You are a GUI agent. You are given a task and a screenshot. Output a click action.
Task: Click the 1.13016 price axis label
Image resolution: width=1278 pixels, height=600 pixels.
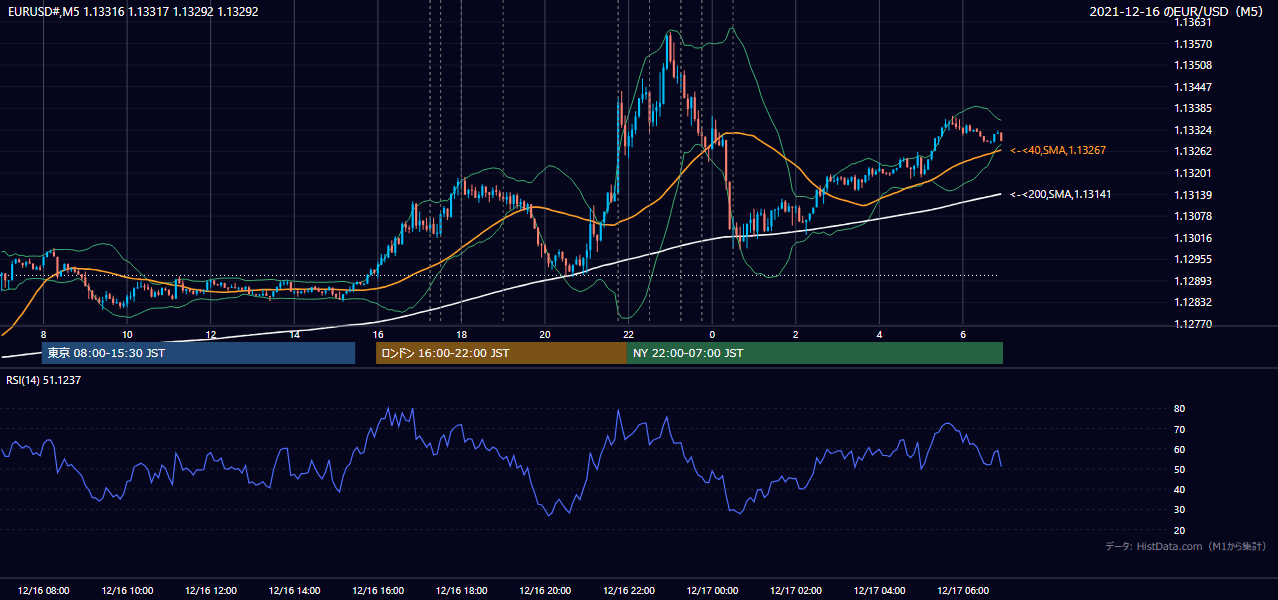tap(1194, 238)
